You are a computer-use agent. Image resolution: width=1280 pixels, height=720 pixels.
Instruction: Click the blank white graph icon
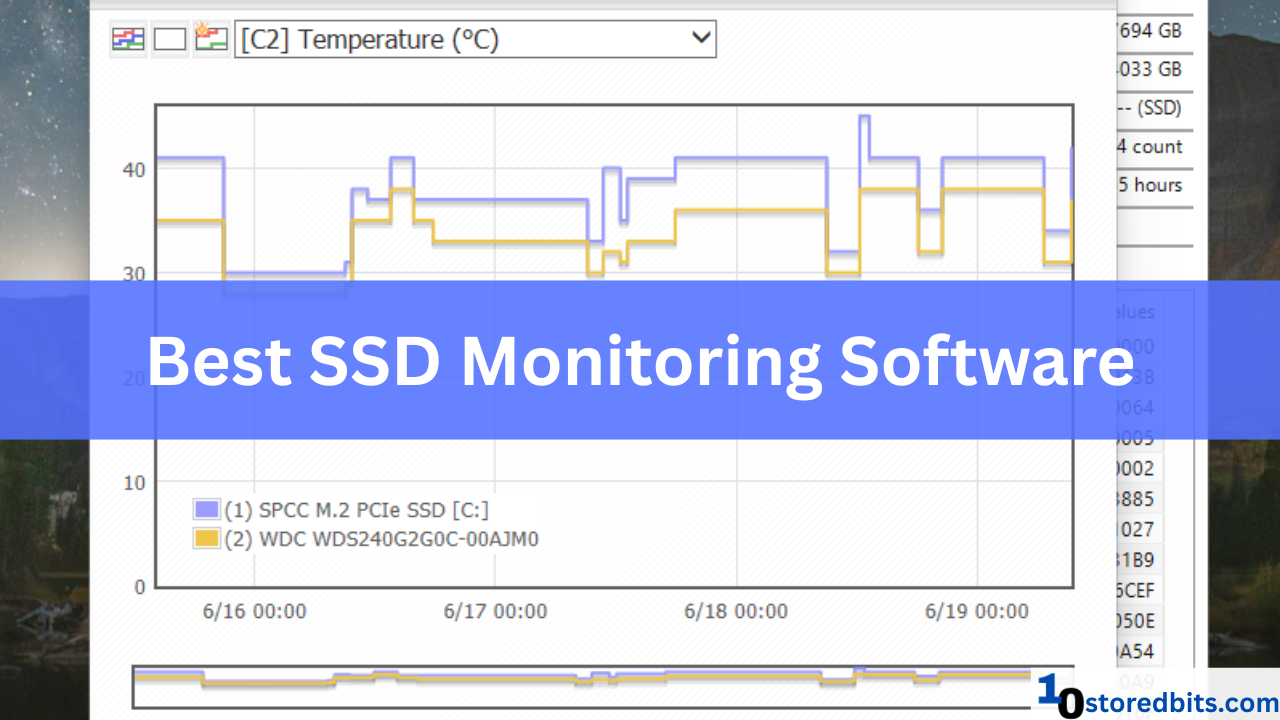(x=169, y=39)
